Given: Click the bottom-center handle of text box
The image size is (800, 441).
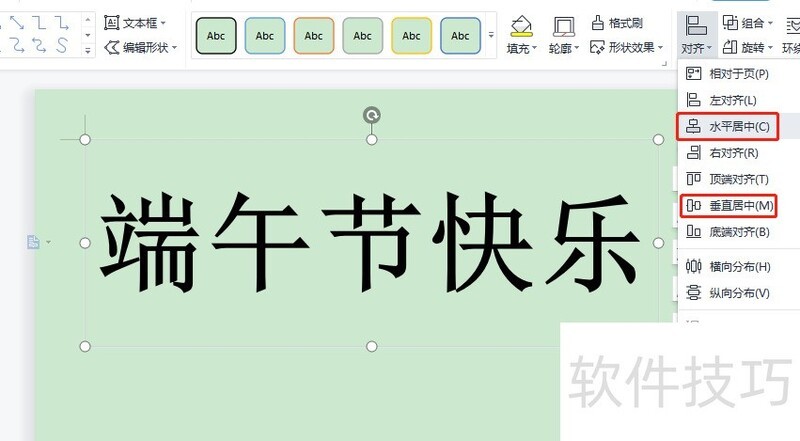Looking at the screenshot, I should [372, 347].
